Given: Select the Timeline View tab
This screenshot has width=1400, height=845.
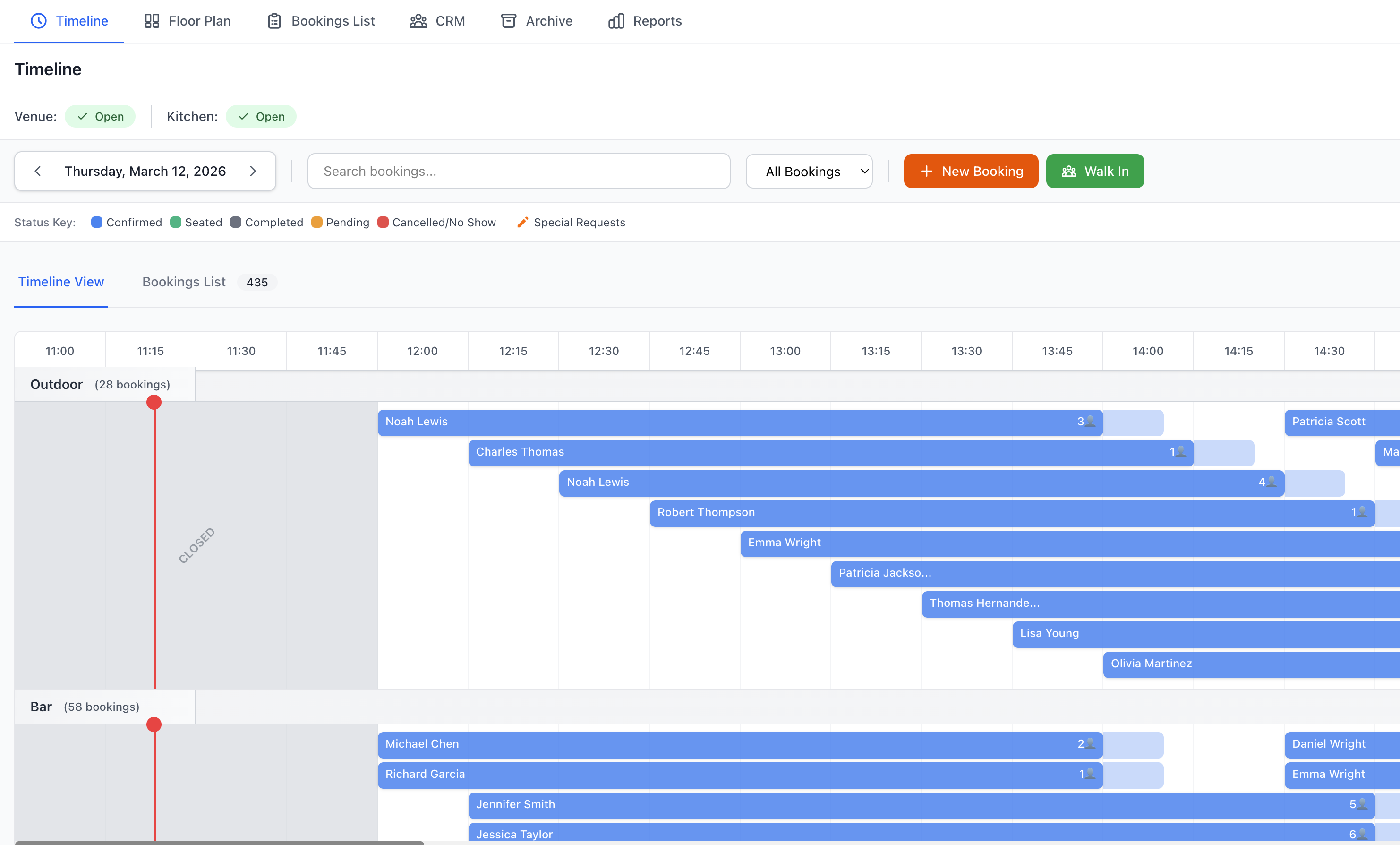Looking at the screenshot, I should click(61, 282).
